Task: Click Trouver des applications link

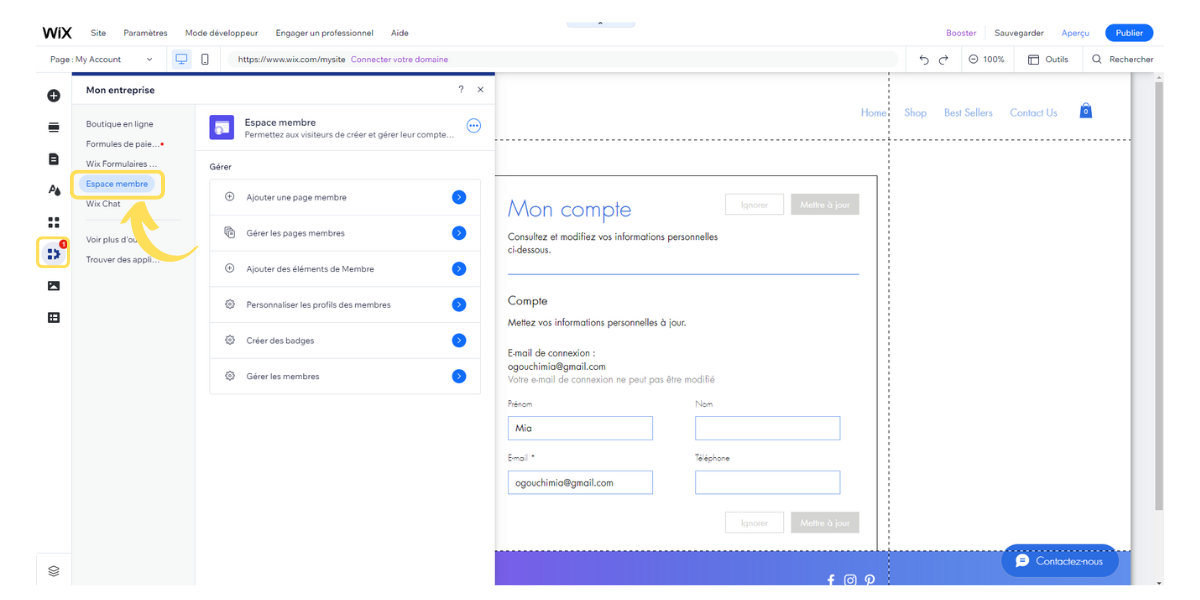Action: tap(123, 260)
